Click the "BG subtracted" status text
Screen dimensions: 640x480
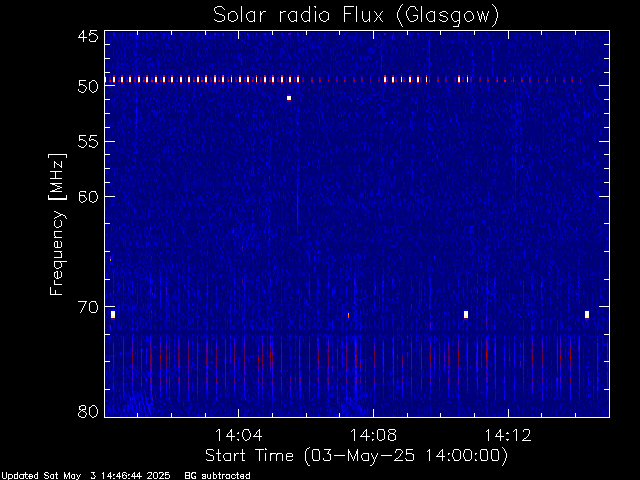(218, 476)
